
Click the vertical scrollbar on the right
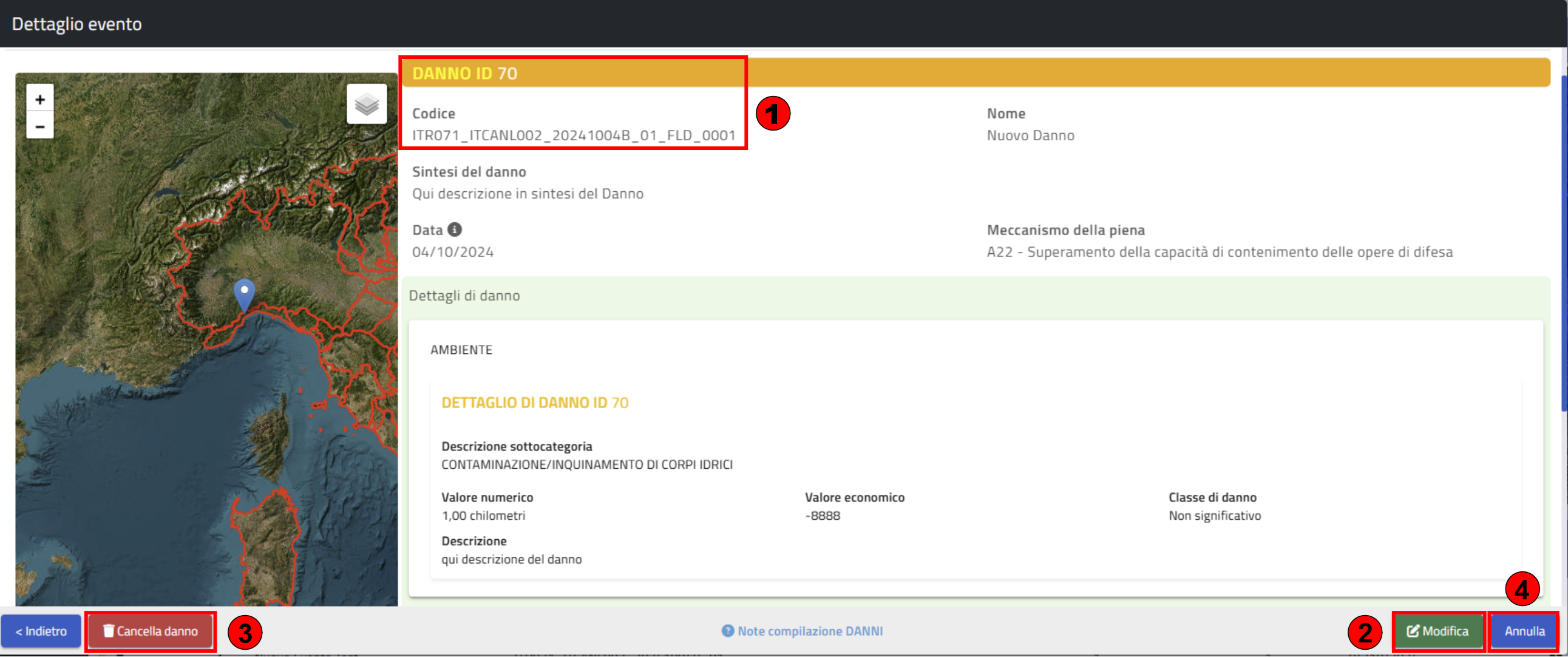tap(1563, 243)
